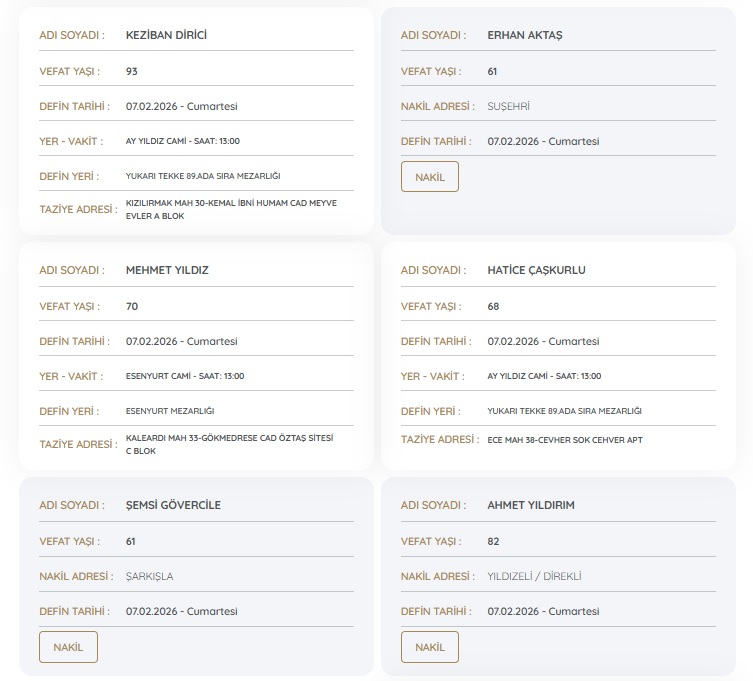Select the name Keziban Dirici
The image size is (753, 681).
pos(166,35)
